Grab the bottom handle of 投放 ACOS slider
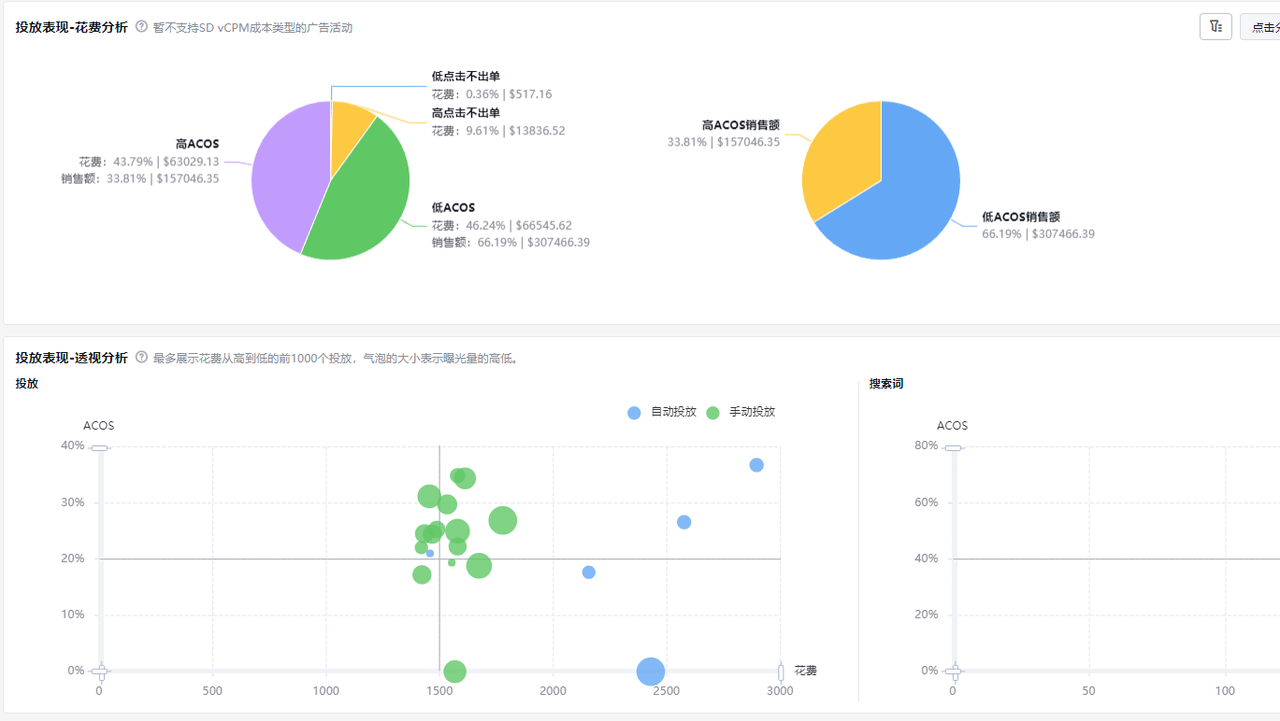The height and width of the screenshot is (721, 1280). pos(99,670)
